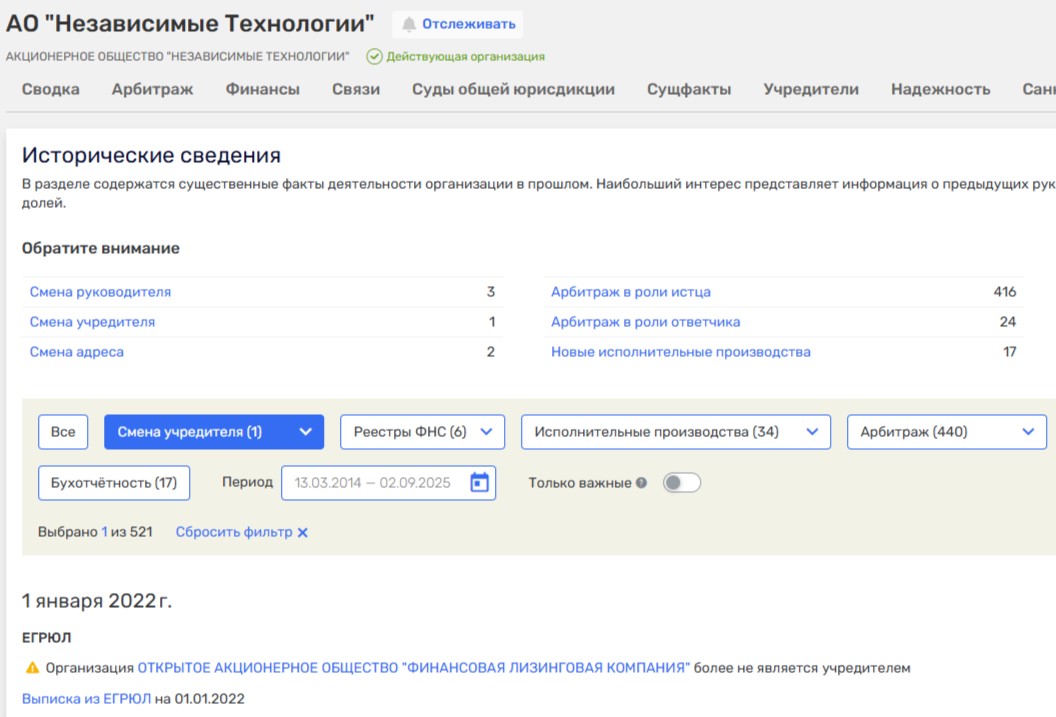Click the bell icon on Отслеживать button

point(408,25)
